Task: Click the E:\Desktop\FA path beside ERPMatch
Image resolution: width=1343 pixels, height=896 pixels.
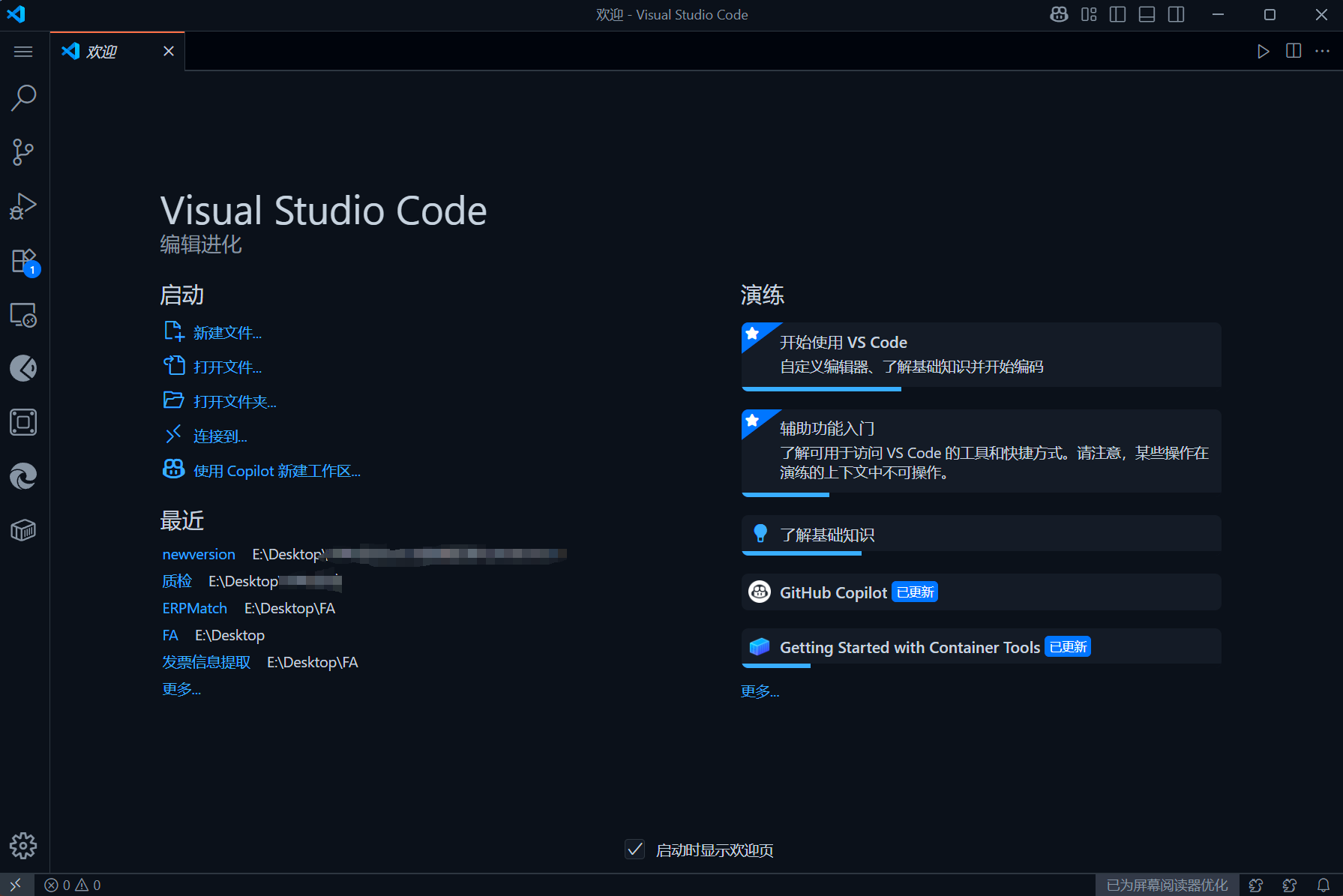Action: pos(289,608)
